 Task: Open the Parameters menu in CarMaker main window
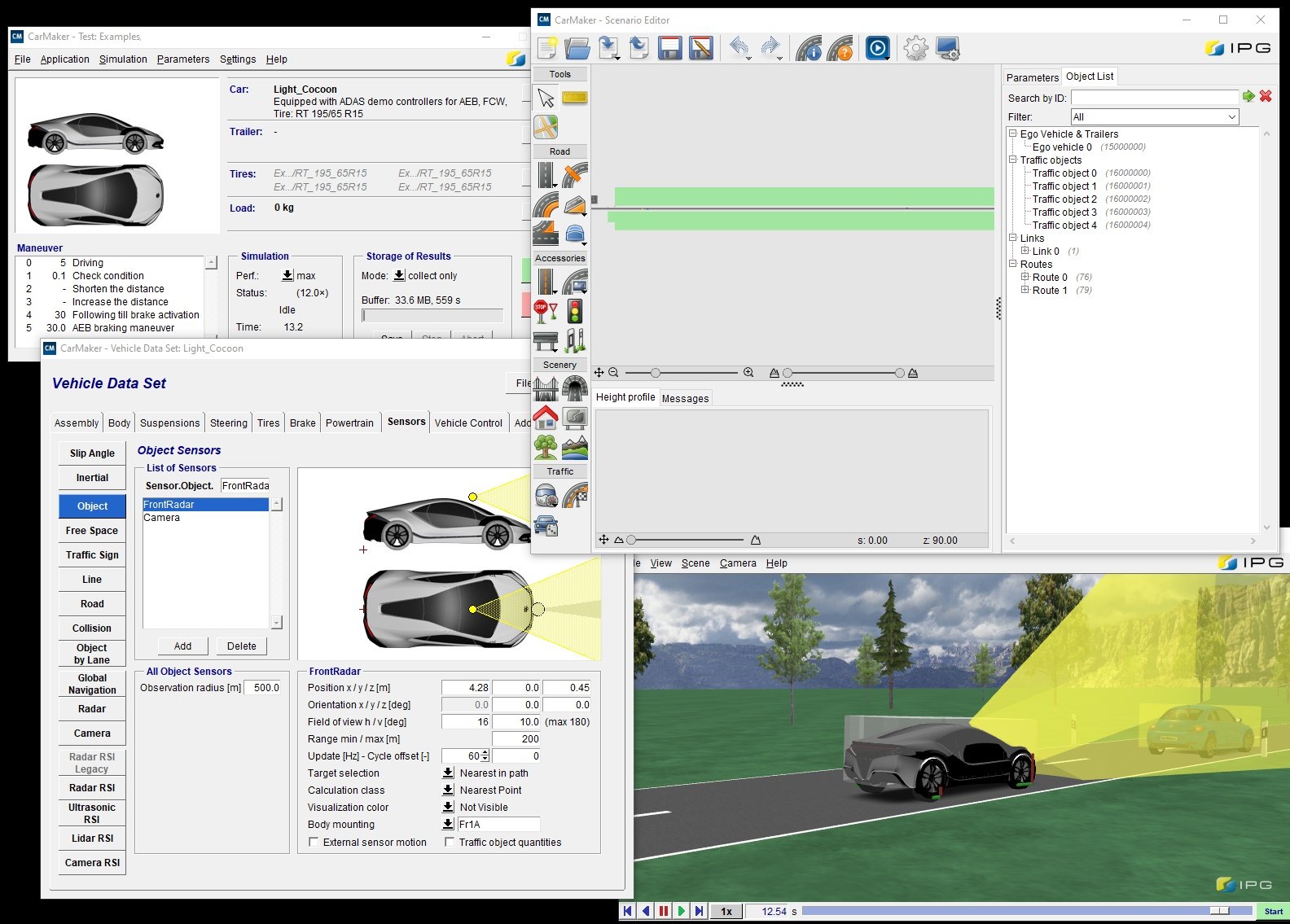tap(183, 59)
